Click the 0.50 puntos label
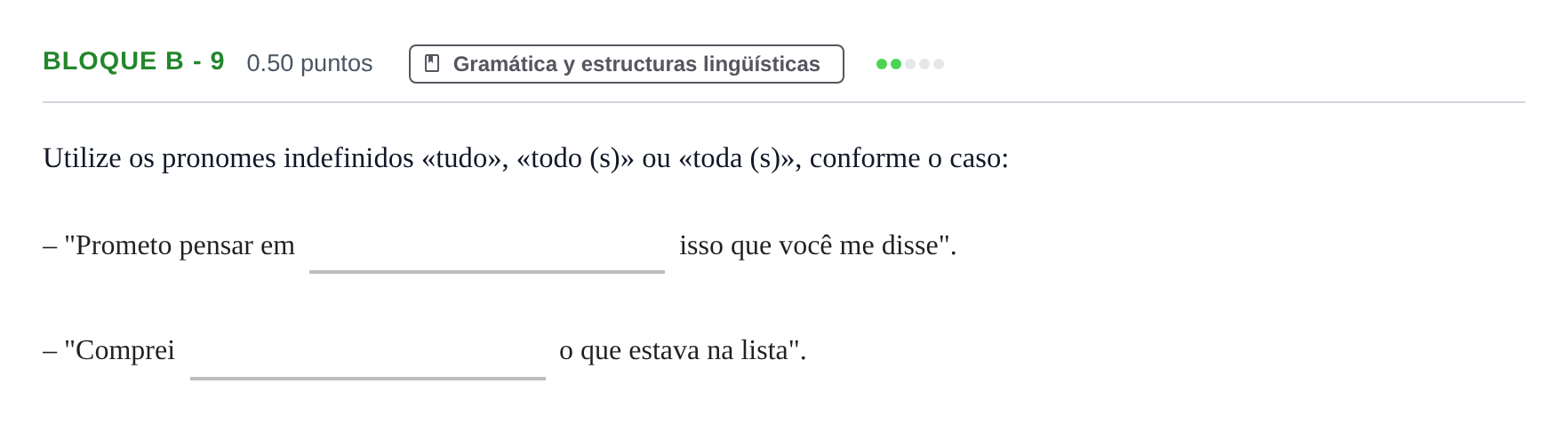 pyautogui.click(x=309, y=63)
